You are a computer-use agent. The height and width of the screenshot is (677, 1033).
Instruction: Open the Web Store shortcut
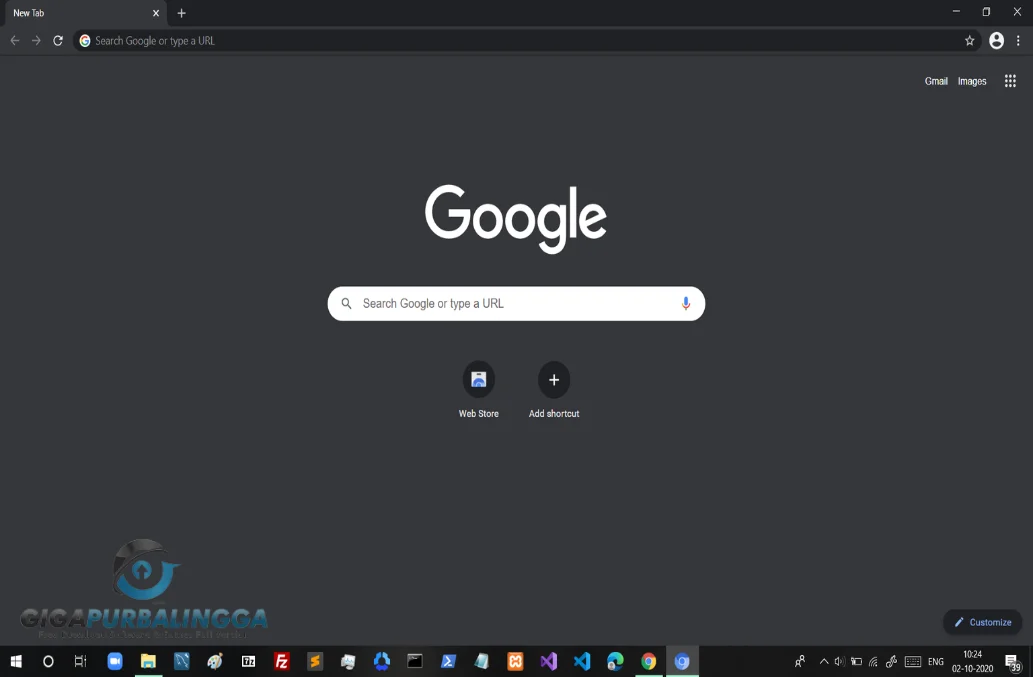[x=478, y=380]
